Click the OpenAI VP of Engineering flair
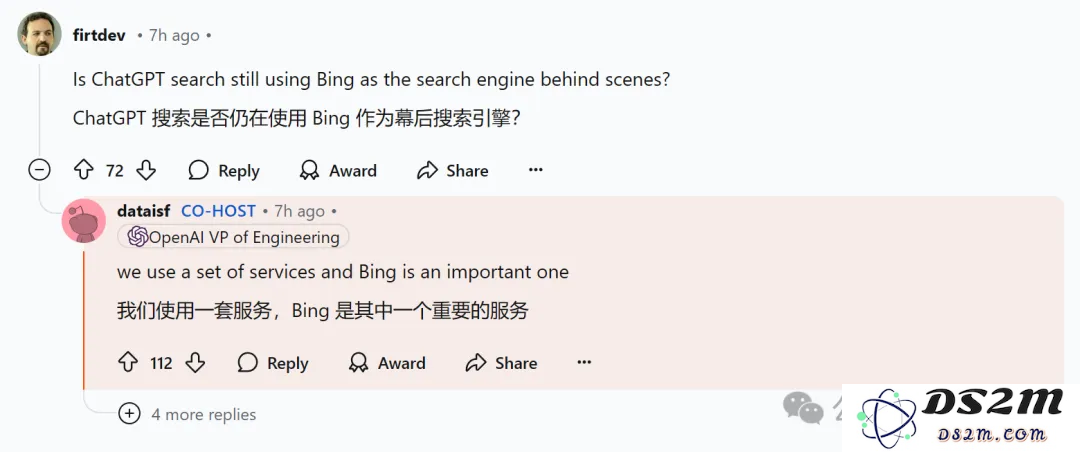The width and height of the screenshot is (1080, 452). click(233, 237)
